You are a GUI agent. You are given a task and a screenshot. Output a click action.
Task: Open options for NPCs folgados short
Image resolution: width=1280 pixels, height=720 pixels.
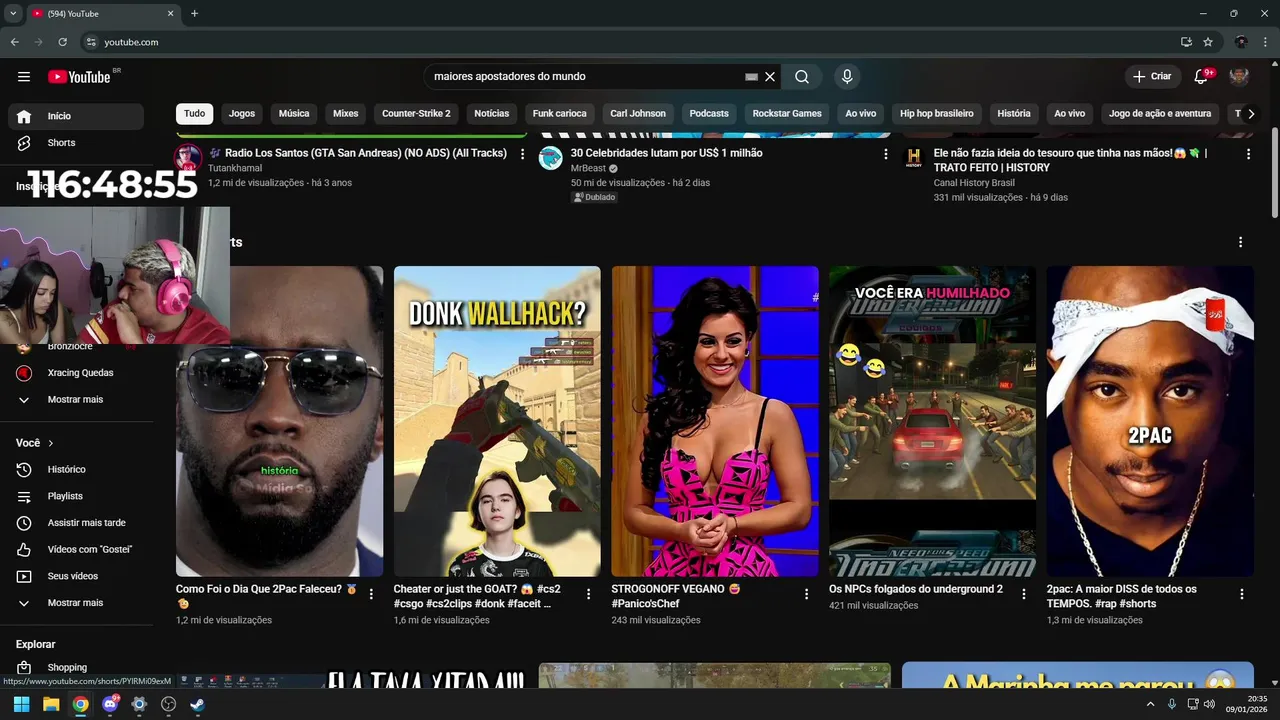pos(1024,594)
